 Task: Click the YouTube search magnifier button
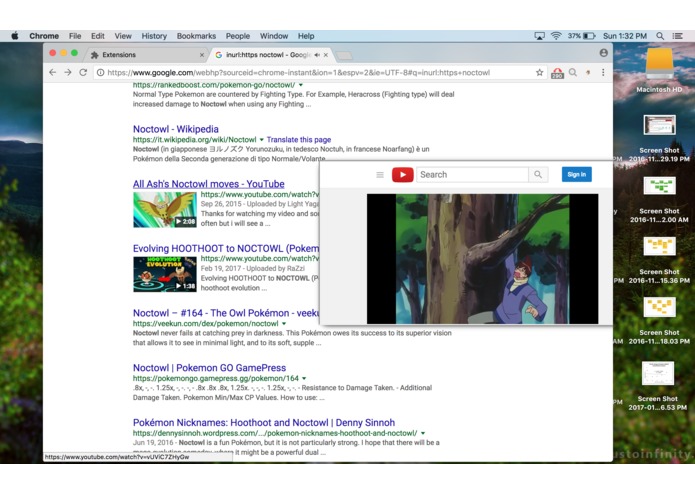click(x=538, y=175)
